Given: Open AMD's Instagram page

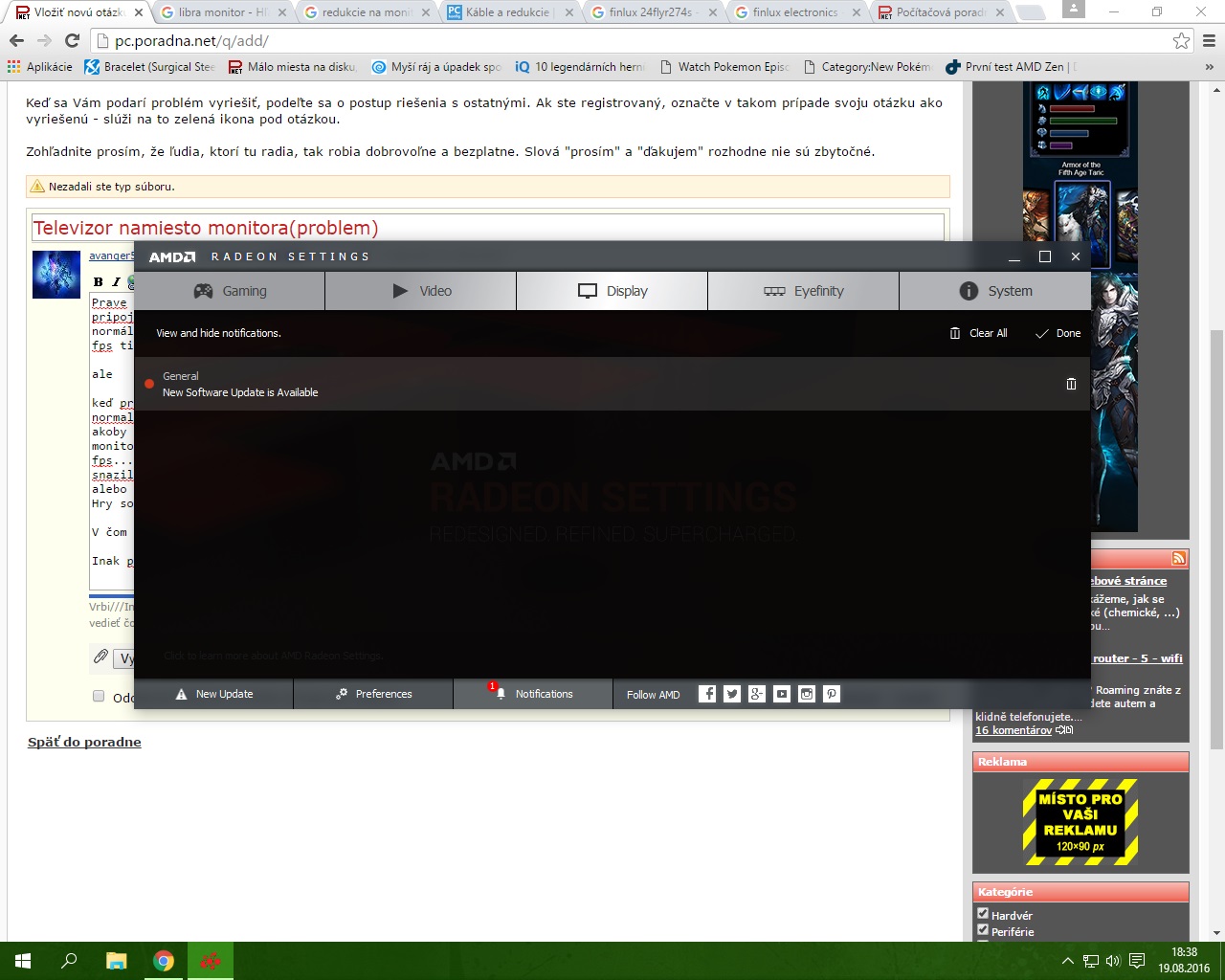Looking at the screenshot, I should 807,694.
